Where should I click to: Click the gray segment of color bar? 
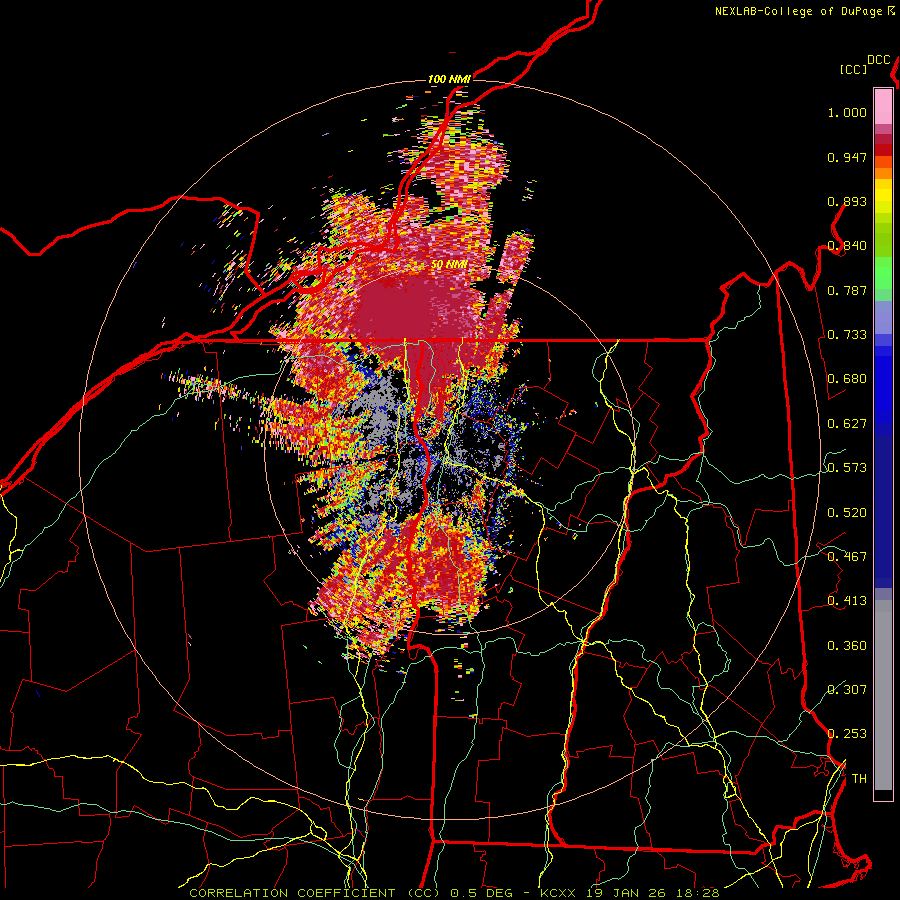[x=883, y=695]
